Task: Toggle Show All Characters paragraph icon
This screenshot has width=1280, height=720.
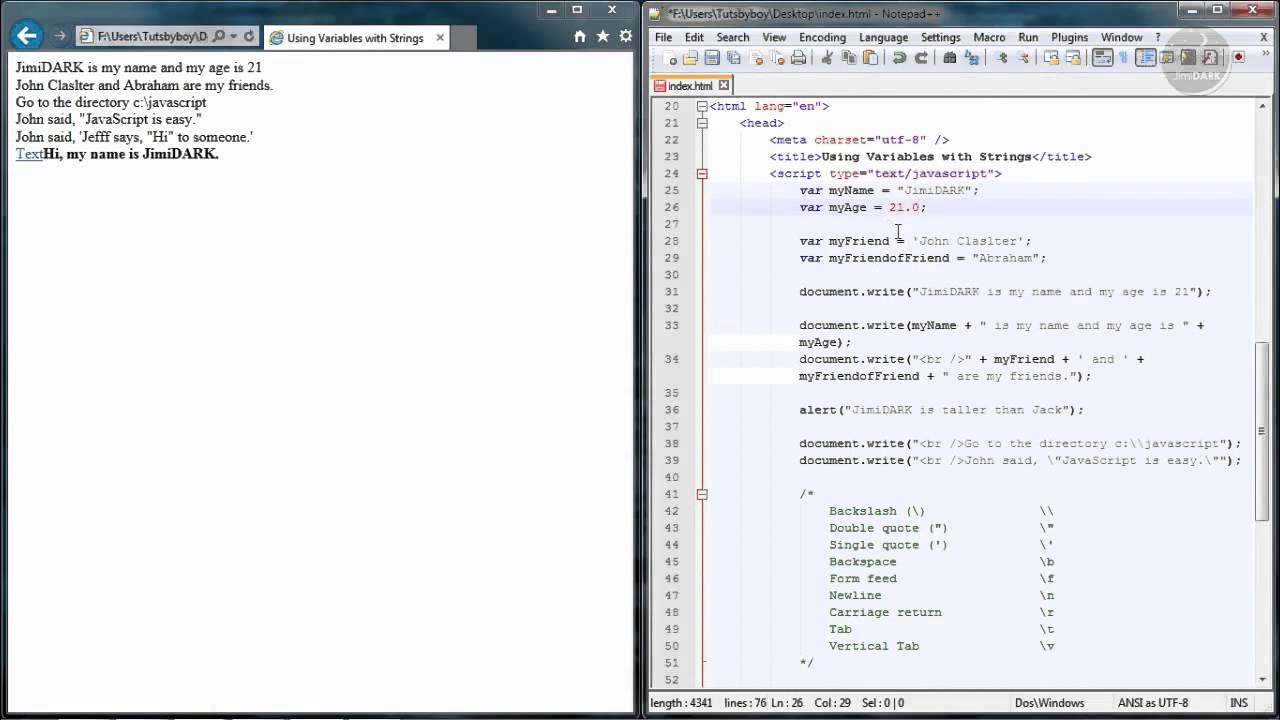Action: [1123, 58]
